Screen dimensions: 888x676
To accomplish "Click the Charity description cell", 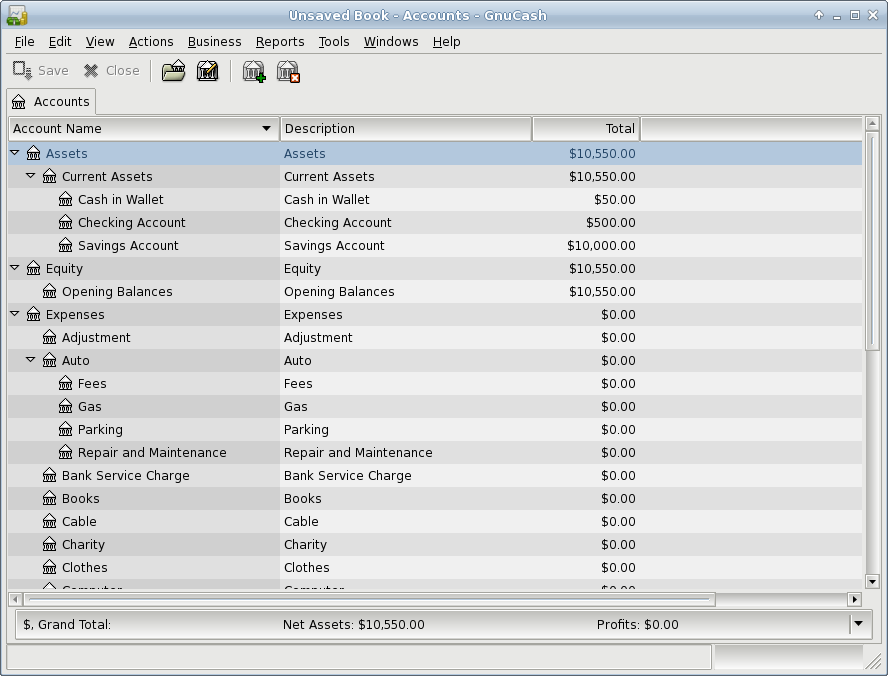I will coord(406,545).
